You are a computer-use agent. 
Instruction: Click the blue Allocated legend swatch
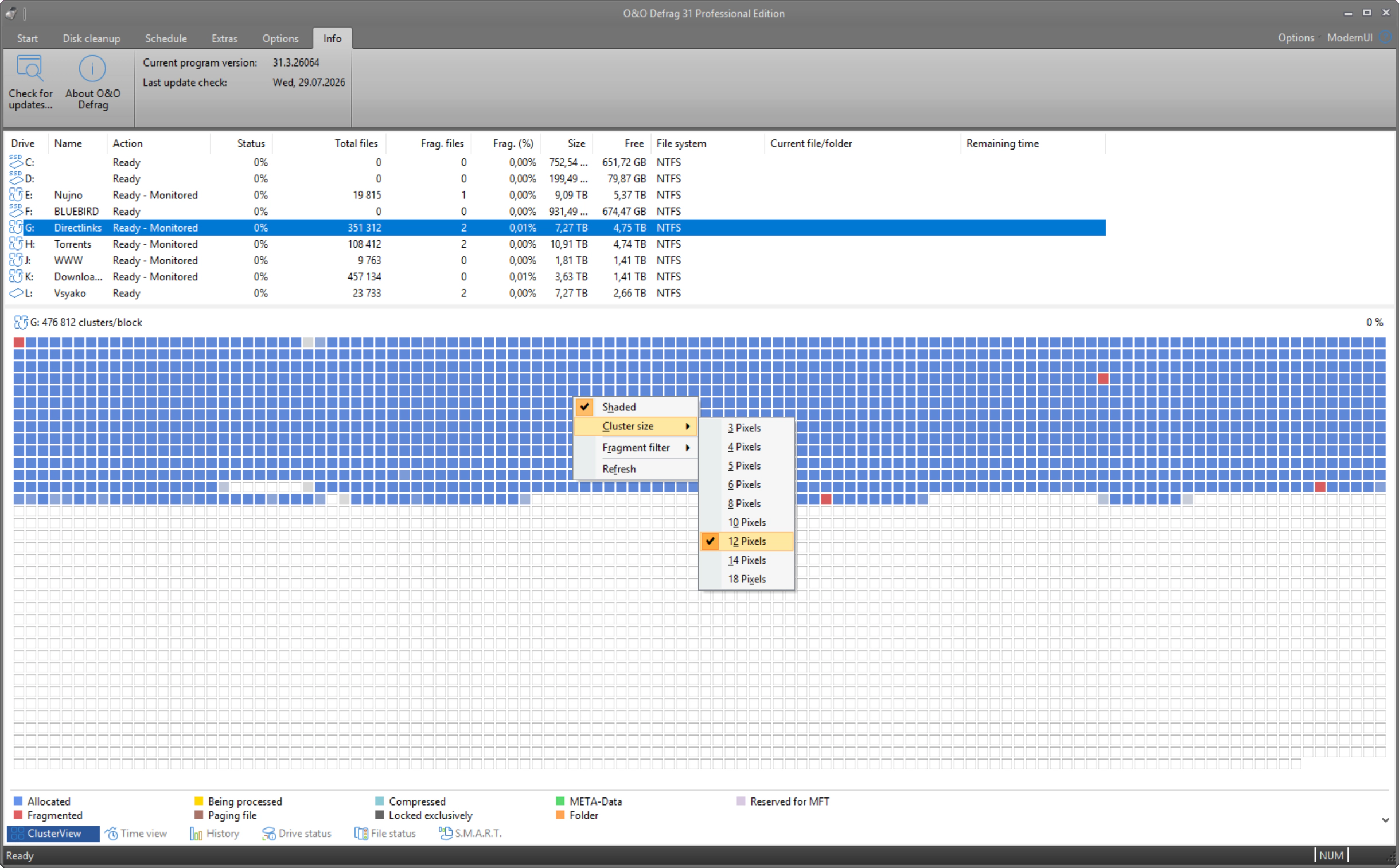click(x=18, y=801)
